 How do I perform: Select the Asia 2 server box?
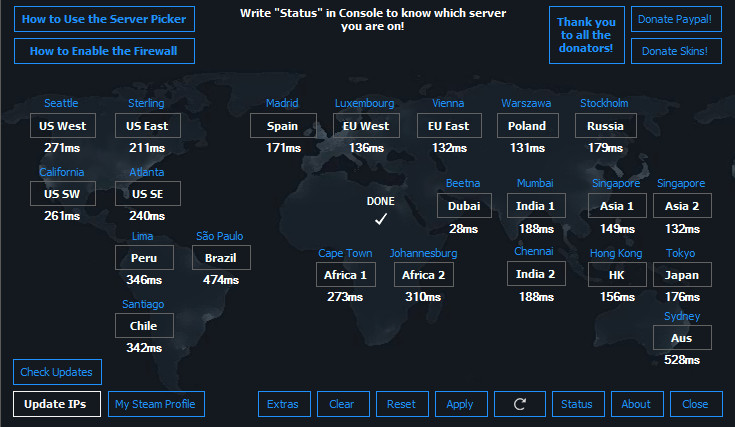pos(682,206)
